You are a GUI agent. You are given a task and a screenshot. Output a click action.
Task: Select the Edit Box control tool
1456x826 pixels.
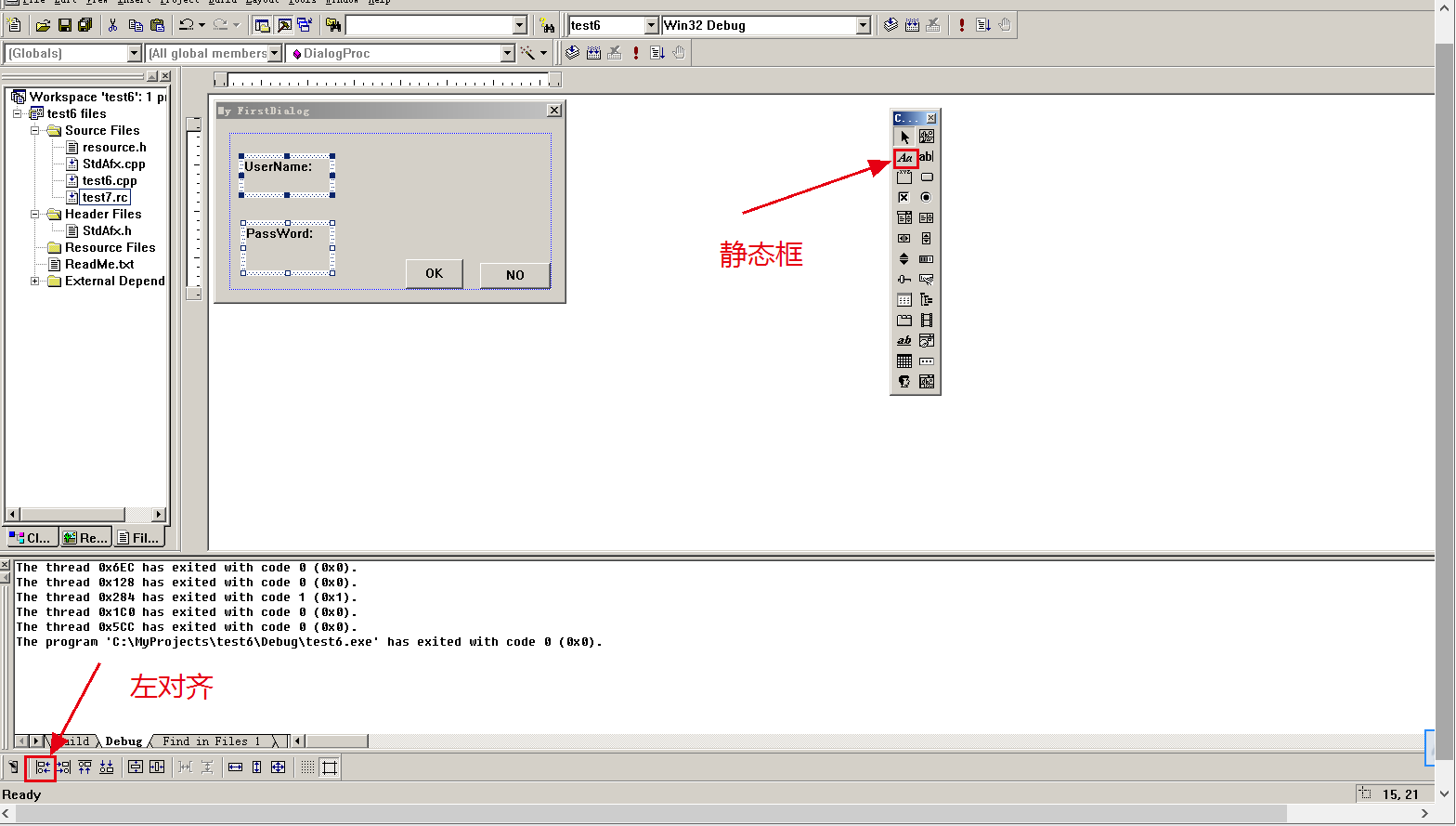tap(927, 157)
